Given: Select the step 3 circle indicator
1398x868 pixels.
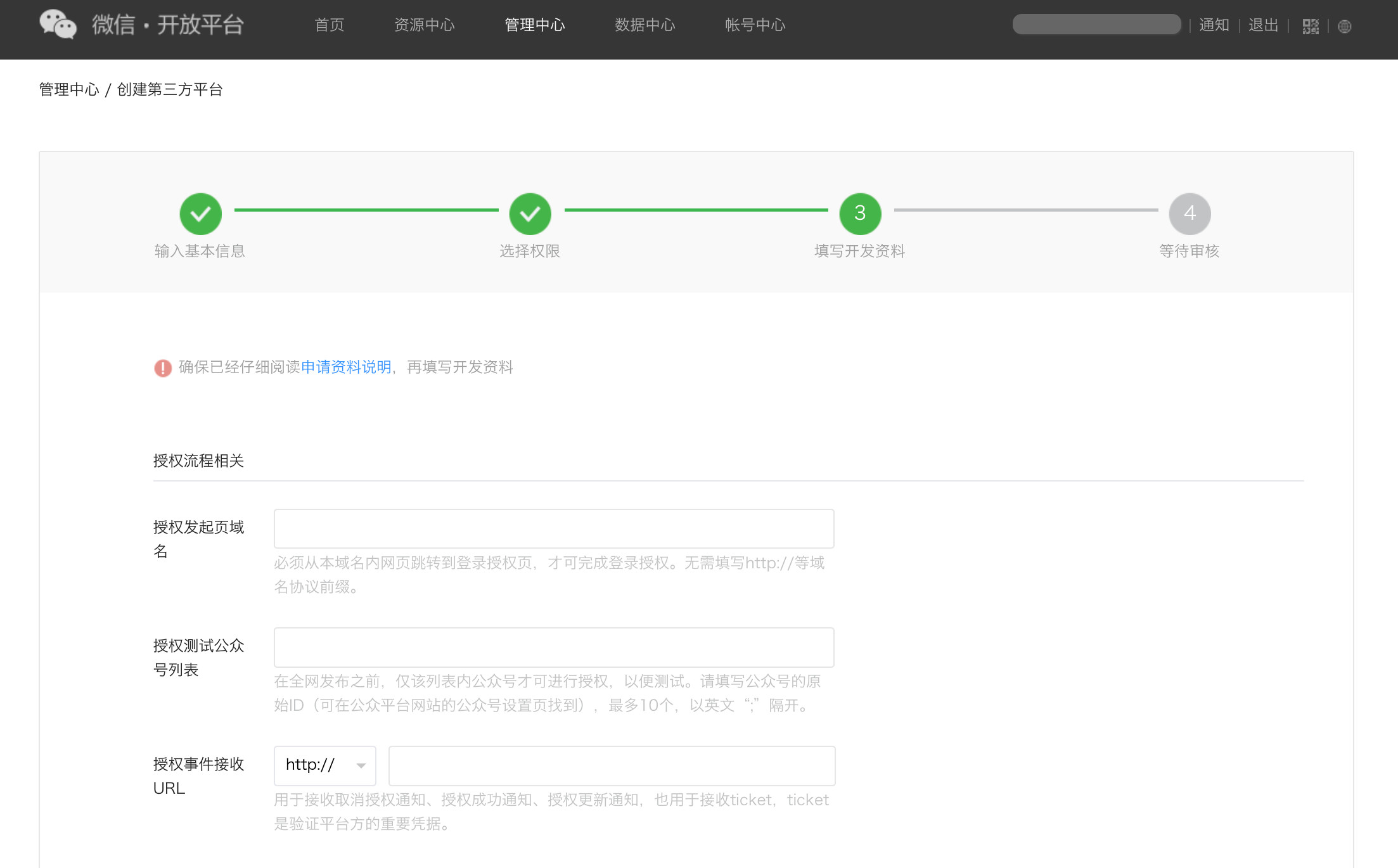Looking at the screenshot, I should (860, 214).
